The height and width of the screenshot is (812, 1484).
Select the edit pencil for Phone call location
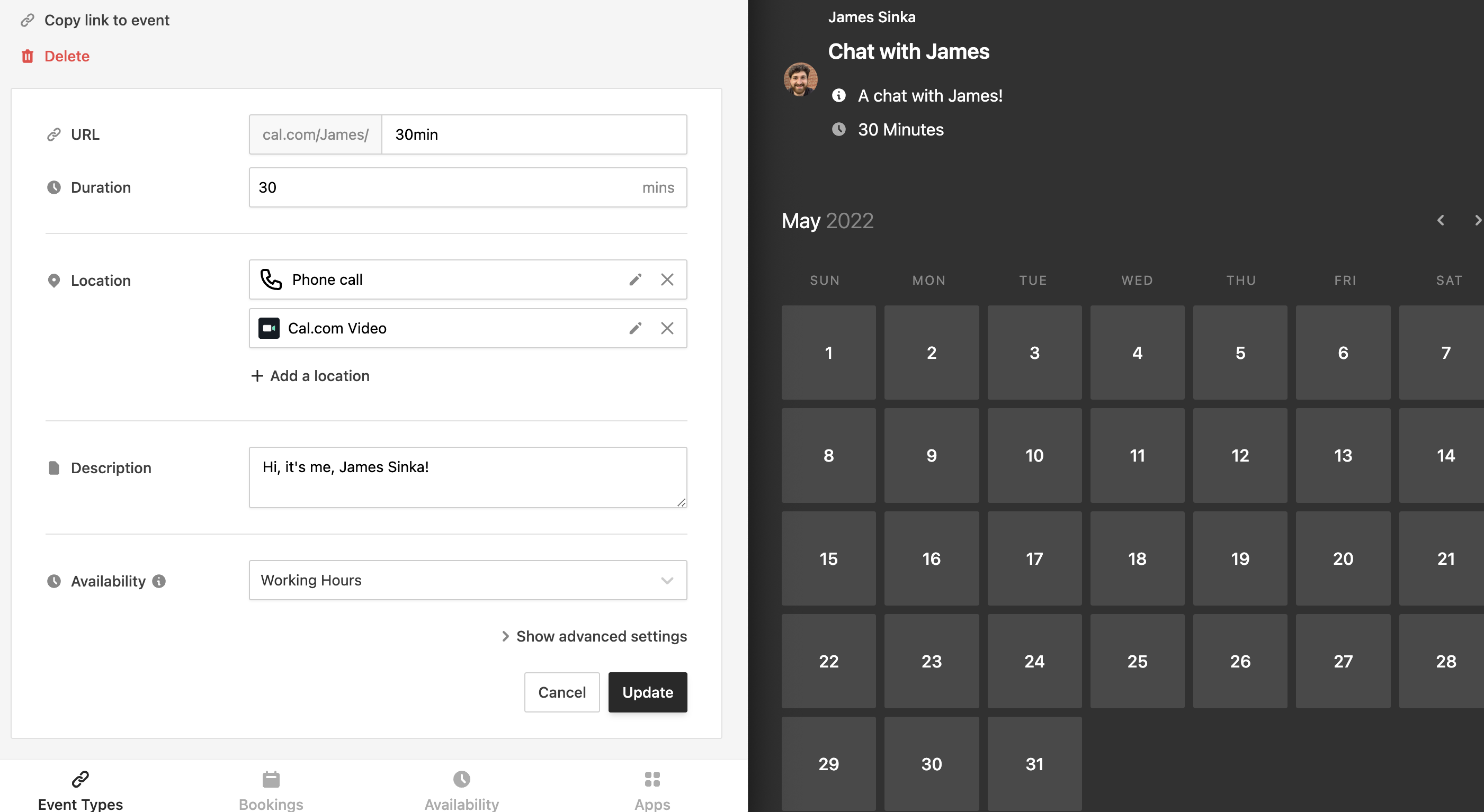tap(636, 279)
